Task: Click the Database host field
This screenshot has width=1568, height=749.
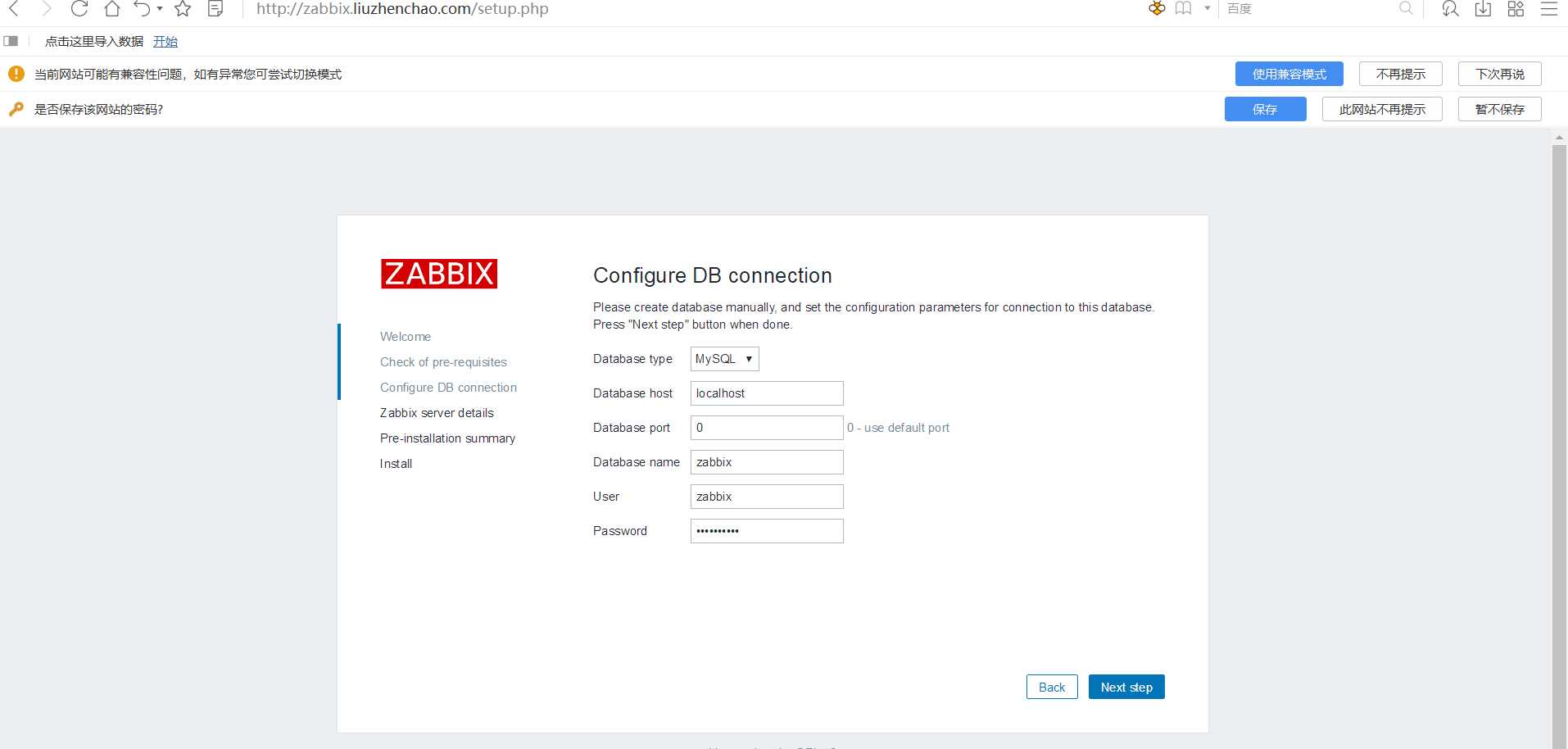Action: click(767, 393)
